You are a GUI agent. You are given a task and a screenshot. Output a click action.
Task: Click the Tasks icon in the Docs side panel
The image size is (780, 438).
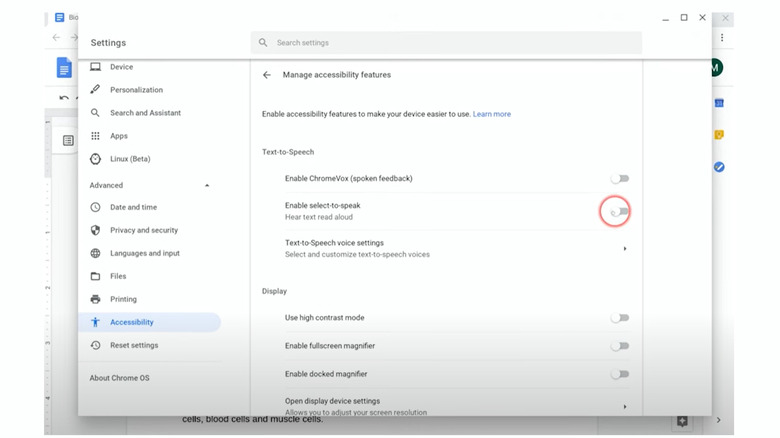(x=719, y=167)
